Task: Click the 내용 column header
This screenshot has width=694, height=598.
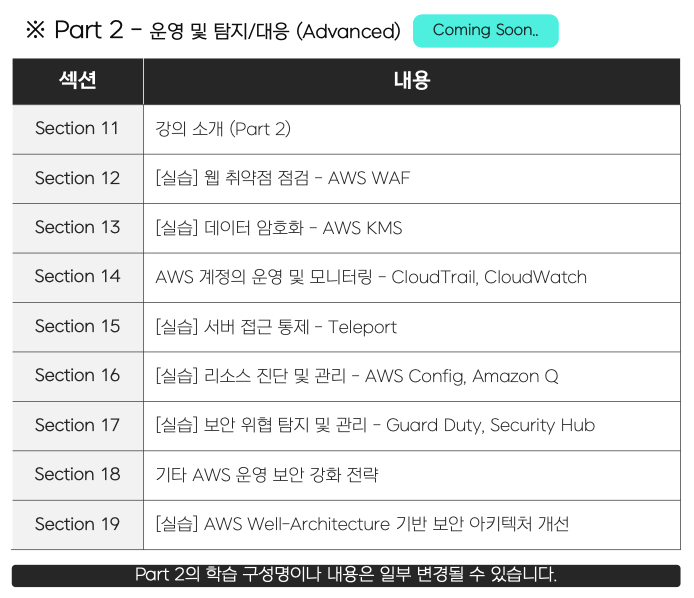Action: point(411,81)
